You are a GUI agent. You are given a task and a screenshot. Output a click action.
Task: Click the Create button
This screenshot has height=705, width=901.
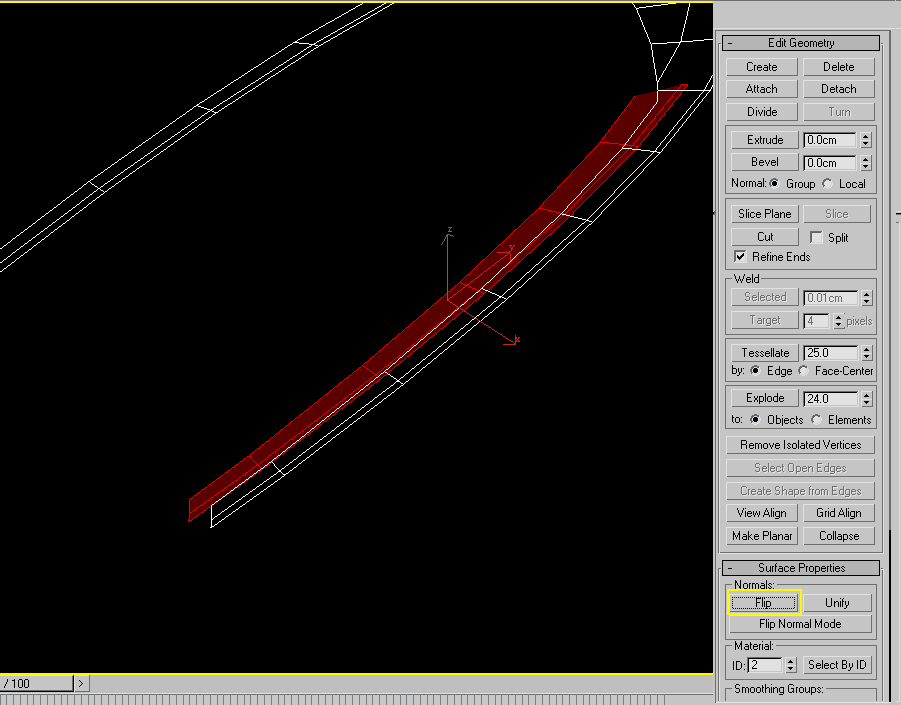point(761,67)
